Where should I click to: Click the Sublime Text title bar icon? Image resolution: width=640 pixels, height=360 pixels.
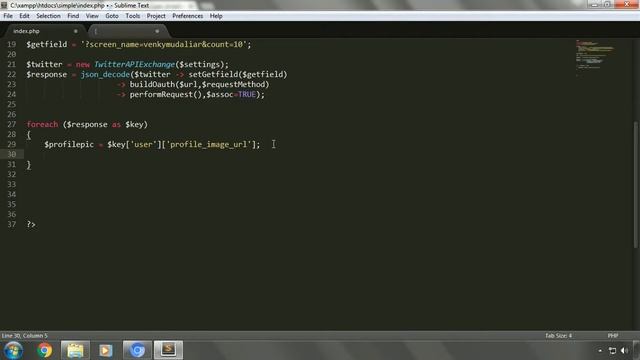(4, 5)
